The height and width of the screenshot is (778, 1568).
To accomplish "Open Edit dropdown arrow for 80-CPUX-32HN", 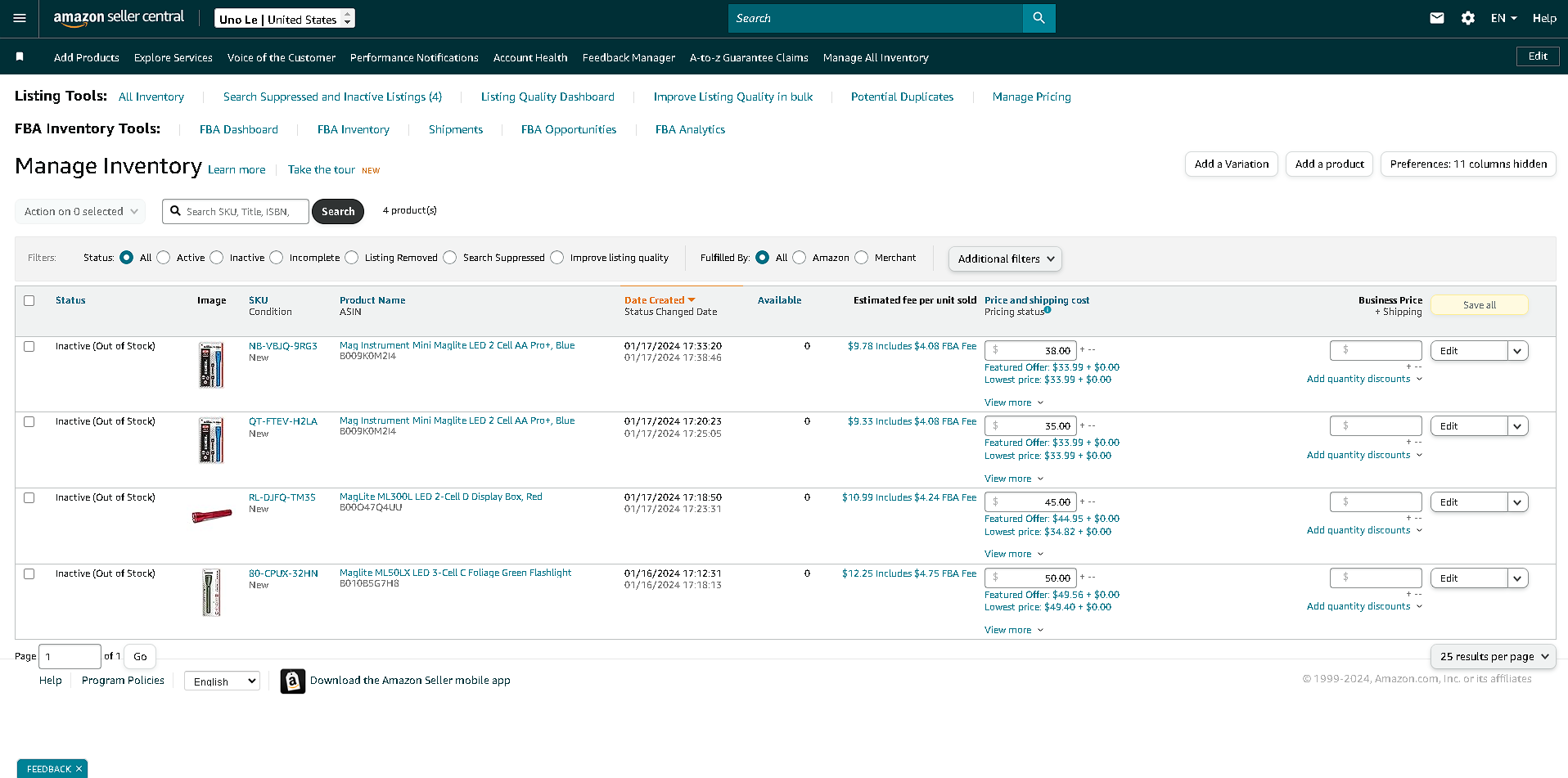I will click(1517, 578).
